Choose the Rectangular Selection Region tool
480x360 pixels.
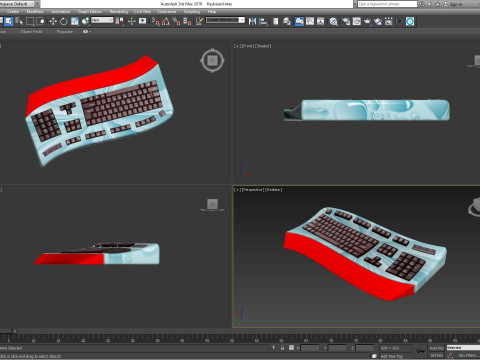[x=30, y=21]
